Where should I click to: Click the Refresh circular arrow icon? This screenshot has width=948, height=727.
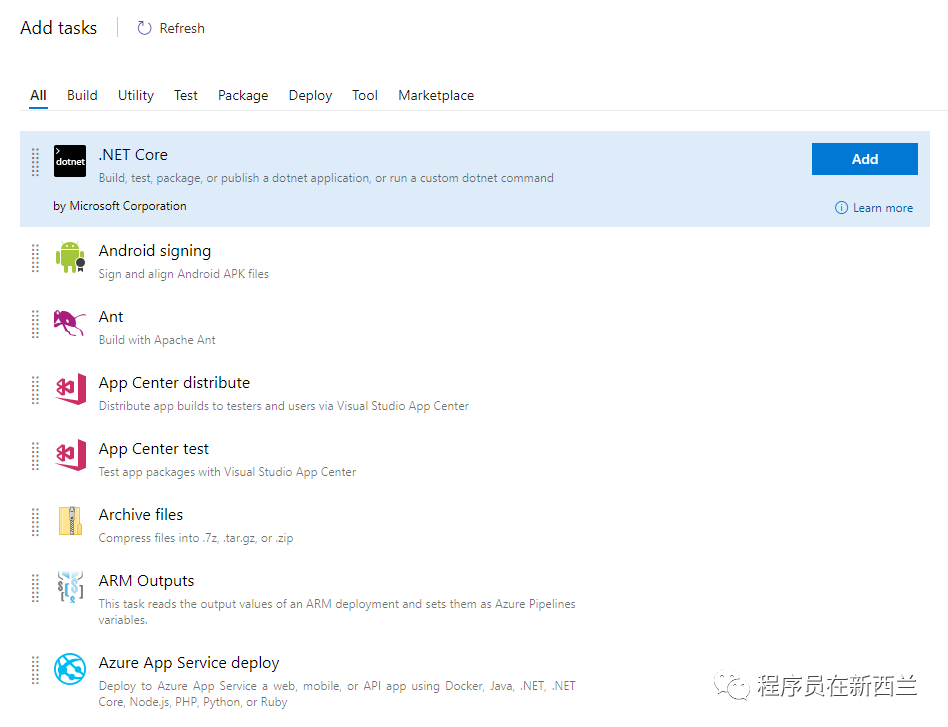(144, 28)
